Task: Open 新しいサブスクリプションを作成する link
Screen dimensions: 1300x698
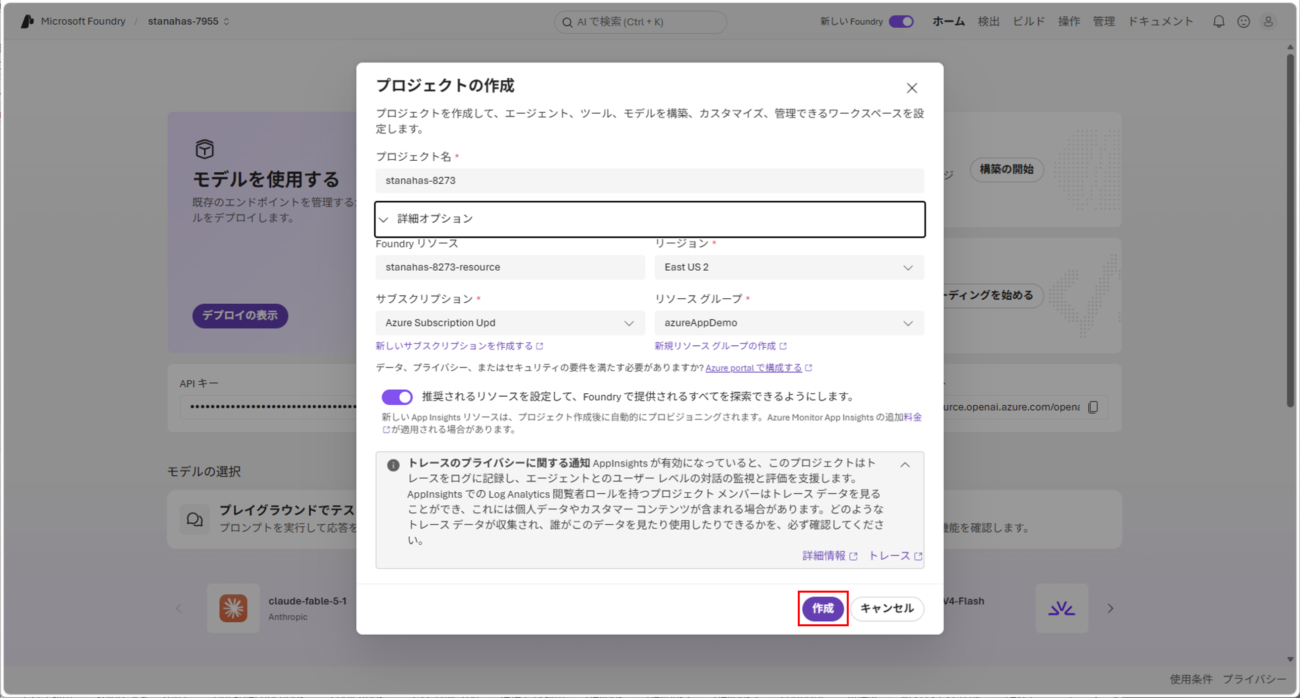Action: click(x=459, y=346)
